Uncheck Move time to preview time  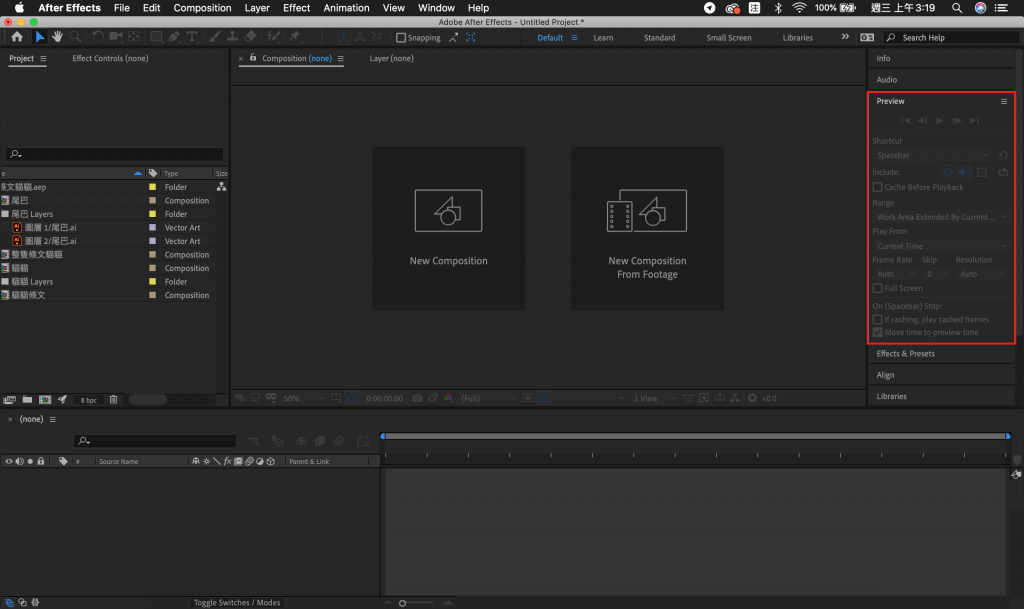pyautogui.click(x=877, y=332)
